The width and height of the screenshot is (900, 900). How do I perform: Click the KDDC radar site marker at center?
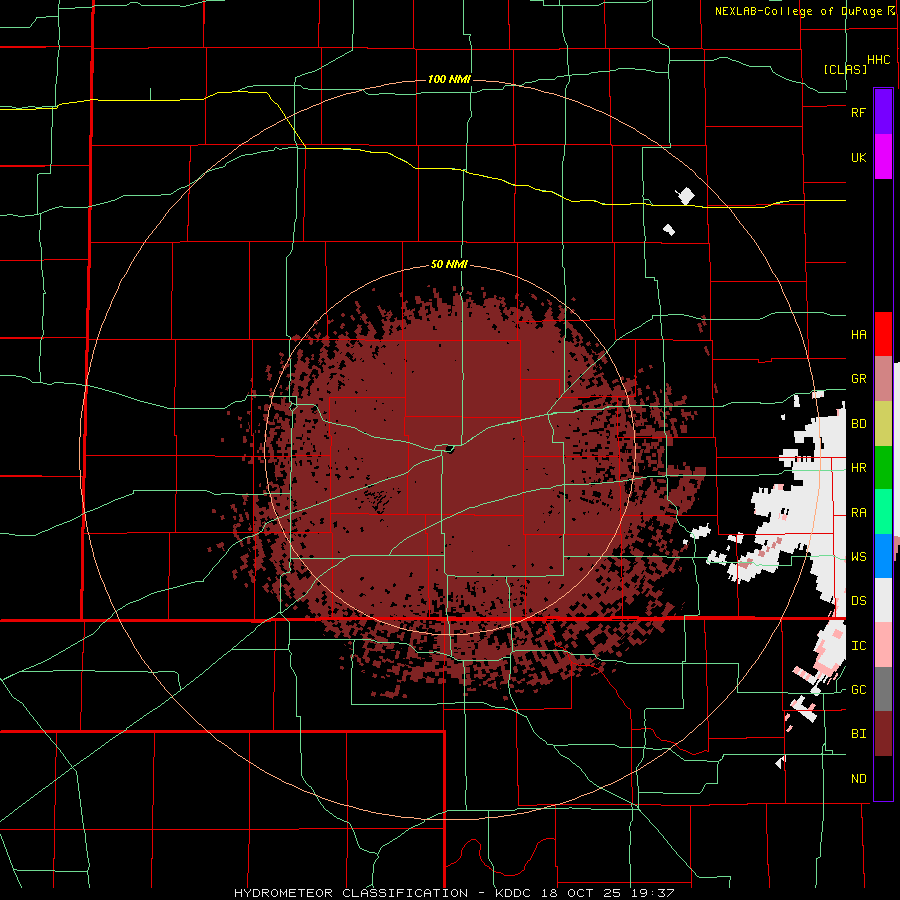[449, 449]
